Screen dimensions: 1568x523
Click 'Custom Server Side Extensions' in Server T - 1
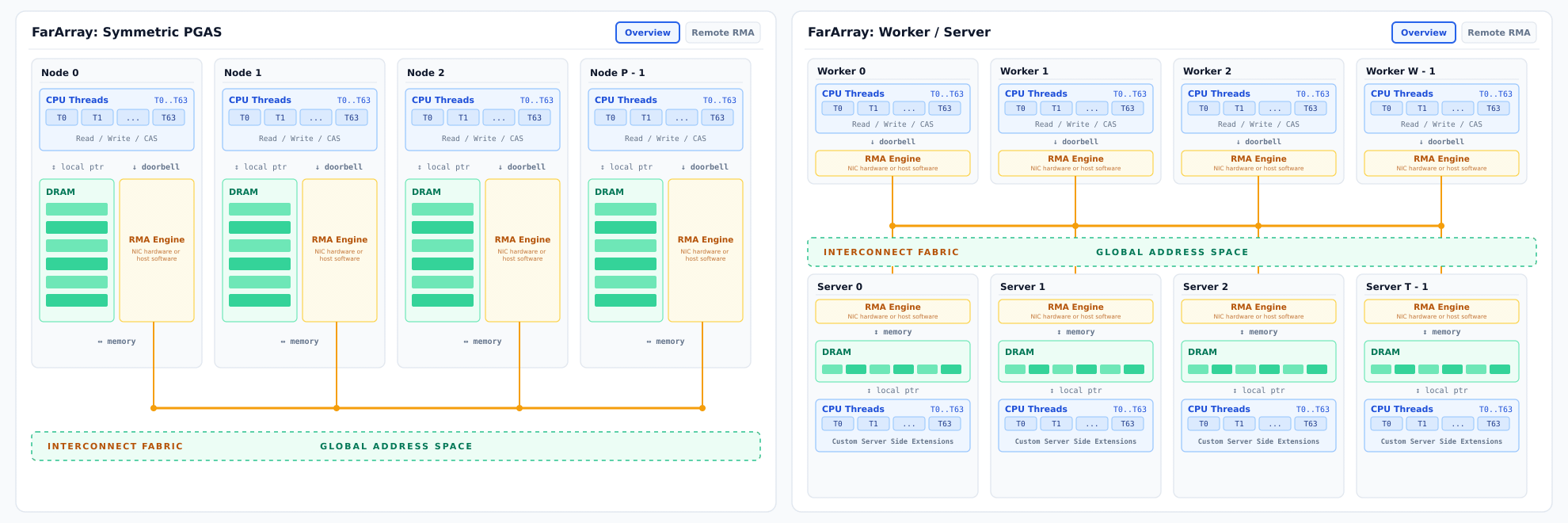[x=1441, y=441]
